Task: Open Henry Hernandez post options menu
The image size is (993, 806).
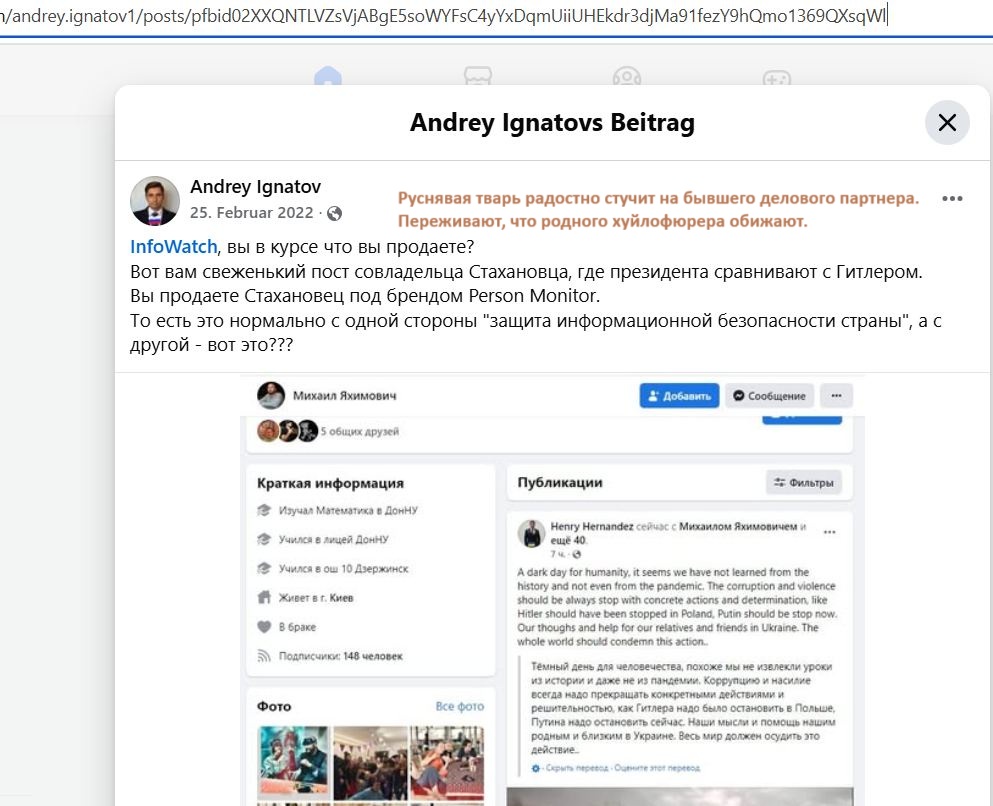Action: click(x=830, y=532)
